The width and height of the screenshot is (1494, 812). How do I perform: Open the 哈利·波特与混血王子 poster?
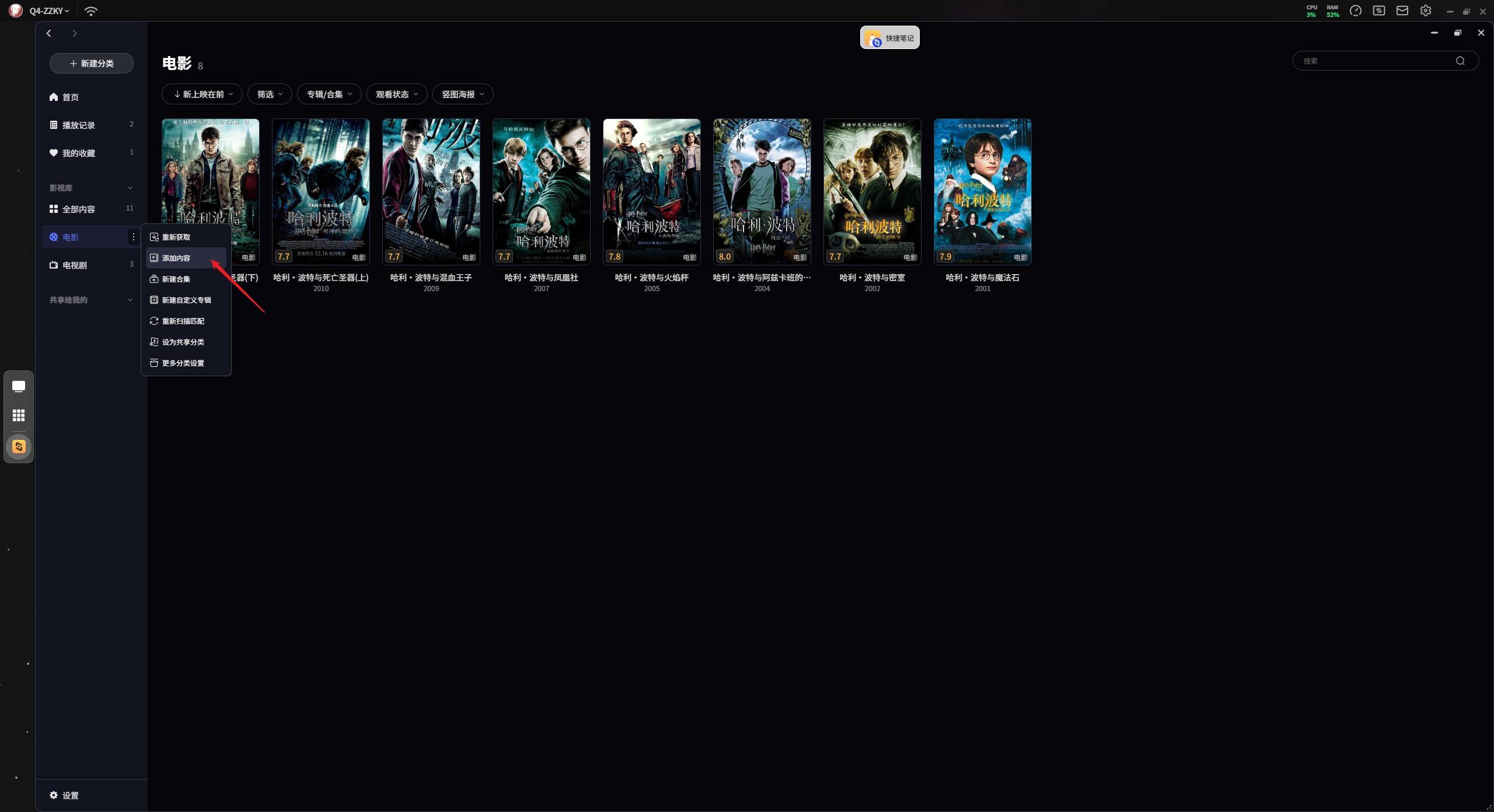point(431,192)
